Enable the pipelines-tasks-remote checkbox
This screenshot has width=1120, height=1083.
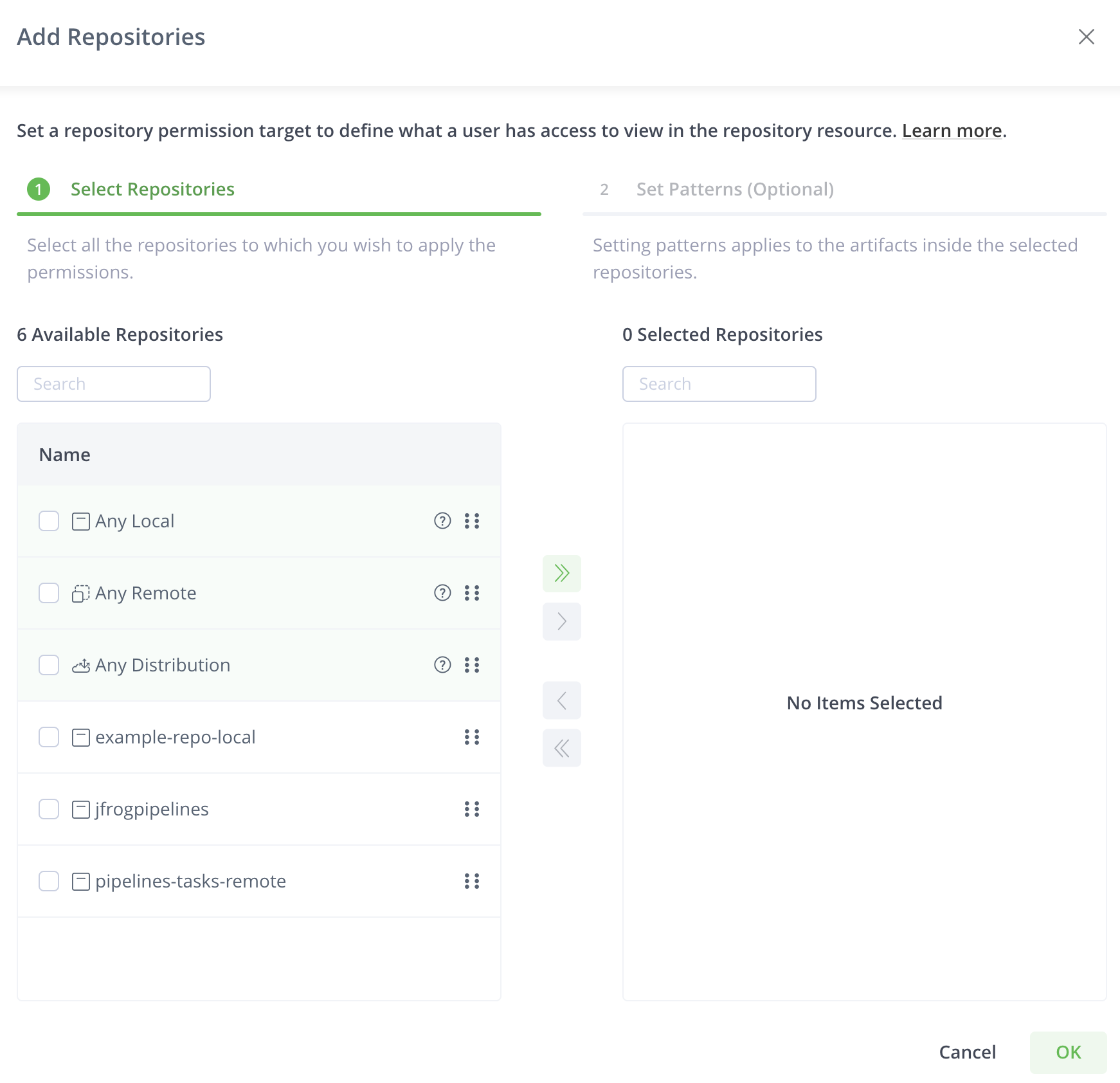[x=49, y=881]
